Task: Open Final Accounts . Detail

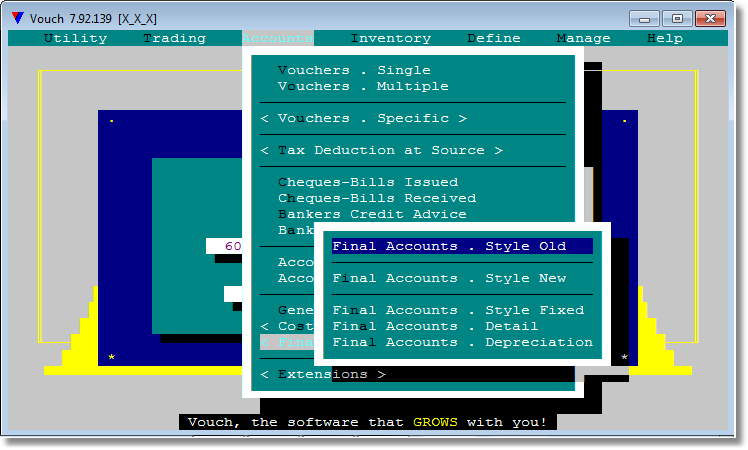Action: point(435,326)
